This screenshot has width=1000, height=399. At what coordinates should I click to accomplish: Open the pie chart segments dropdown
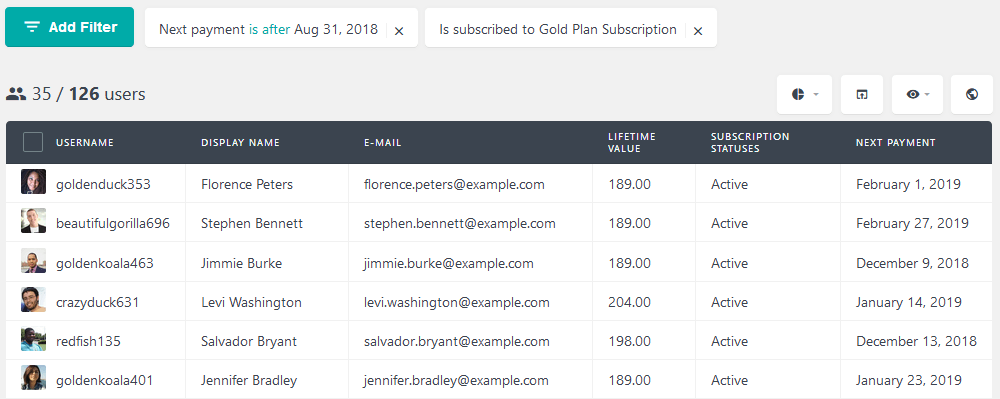(804, 94)
